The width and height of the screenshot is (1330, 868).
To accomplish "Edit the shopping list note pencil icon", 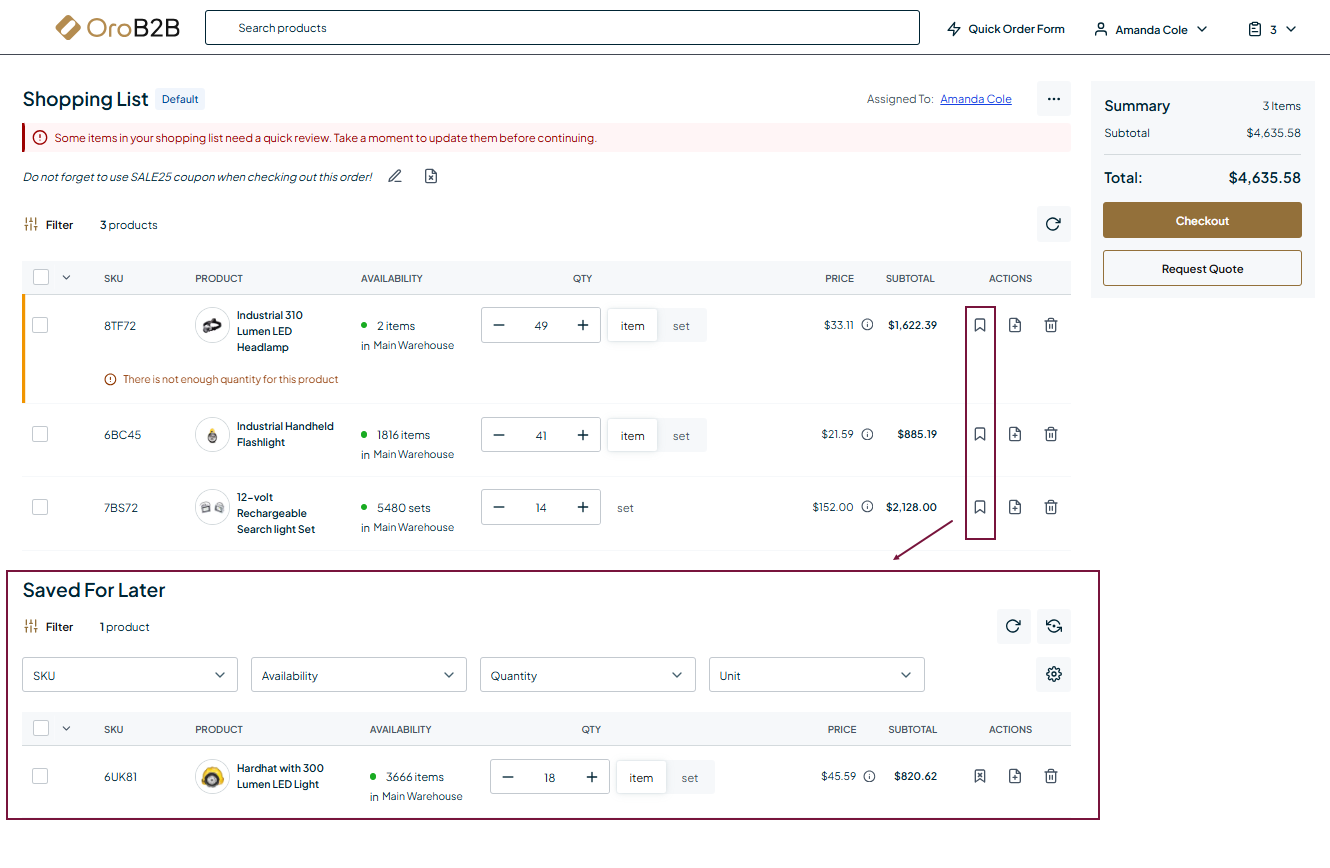I will pos(395,177).
